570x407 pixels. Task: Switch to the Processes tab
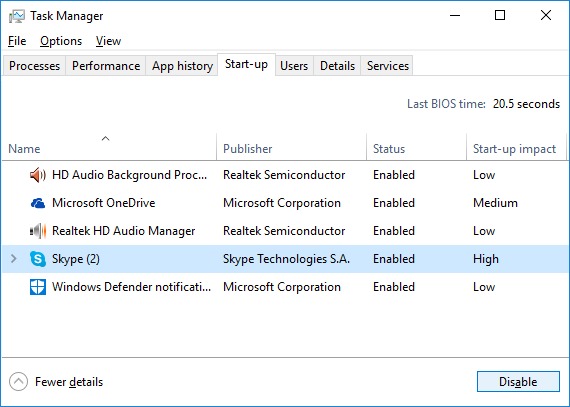point(35,66)
